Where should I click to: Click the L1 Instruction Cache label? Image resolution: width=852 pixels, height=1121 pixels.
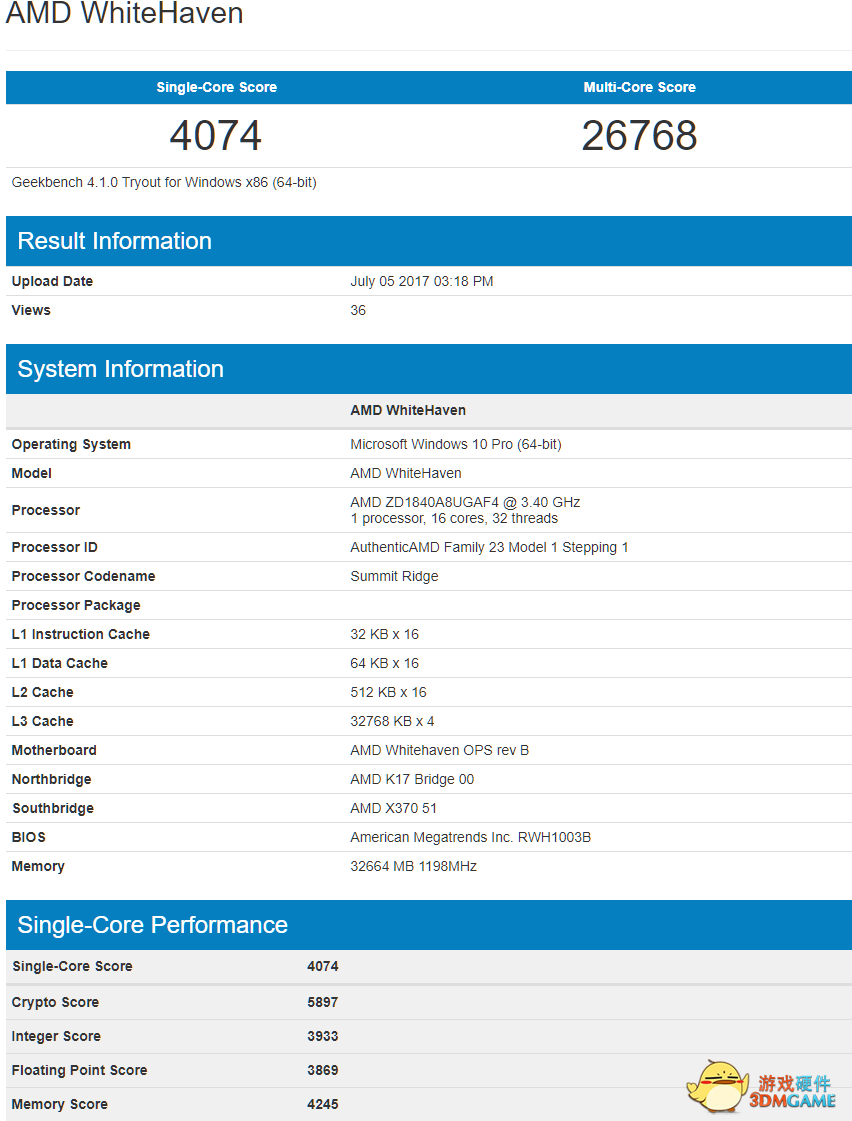tap(81, 634)
